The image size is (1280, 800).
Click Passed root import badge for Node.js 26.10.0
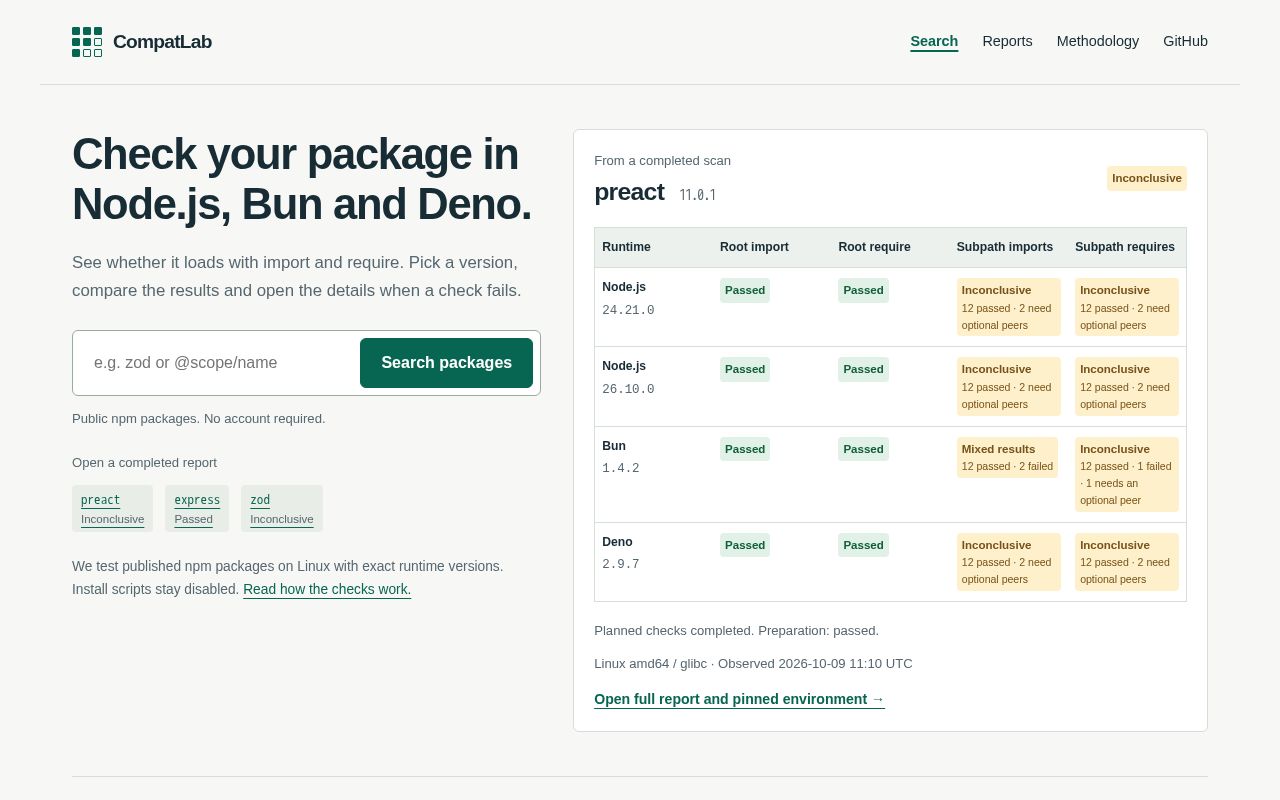(x=745, y=369)
